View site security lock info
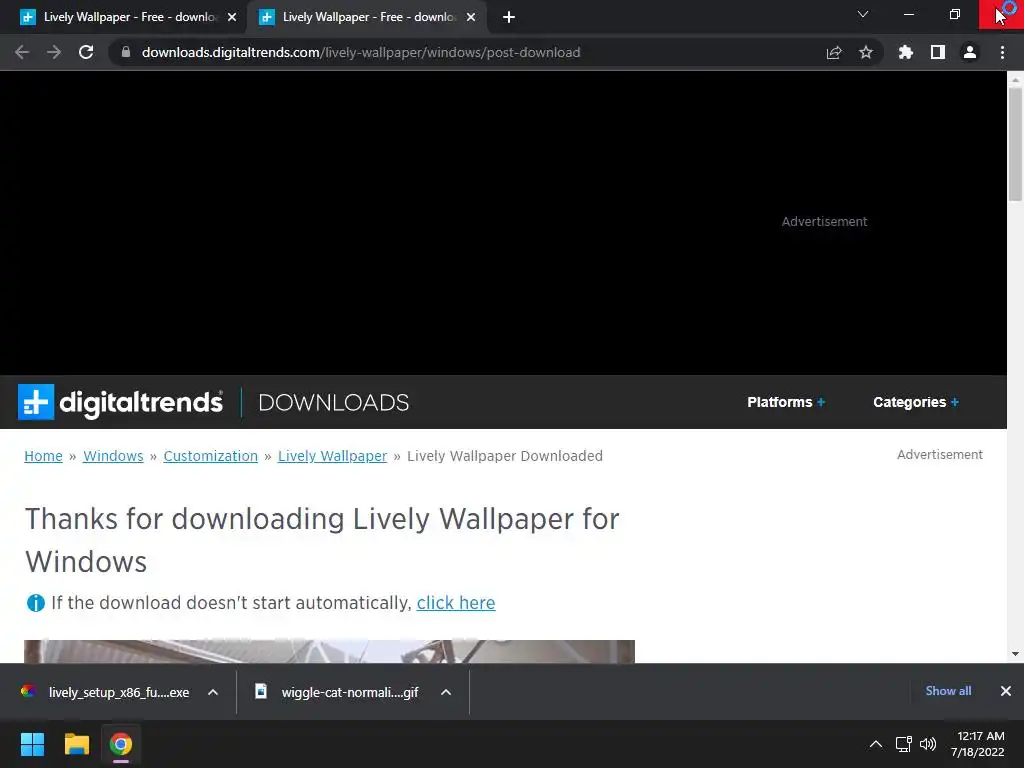Viewport: 1024px width, 768px height. [126, 52]
